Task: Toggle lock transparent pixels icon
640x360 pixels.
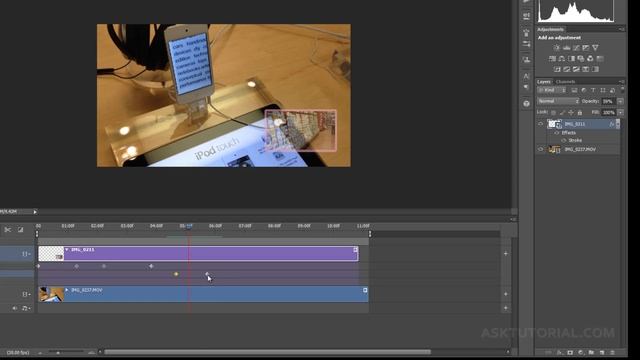Action: point(553,112)
